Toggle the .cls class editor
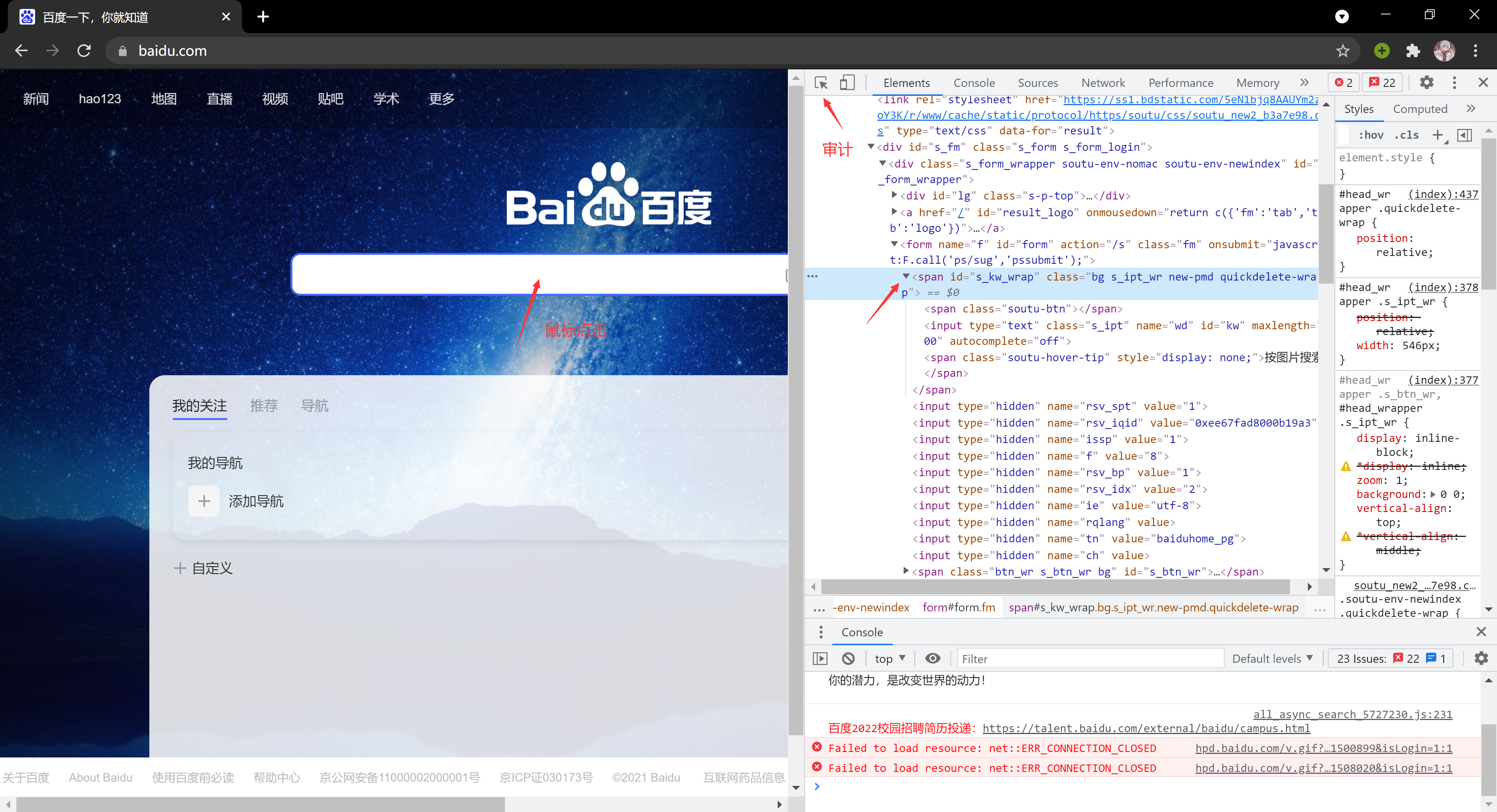This screenshot has height=812, width=1497. pyautogui.click(x=1406, y=135)
